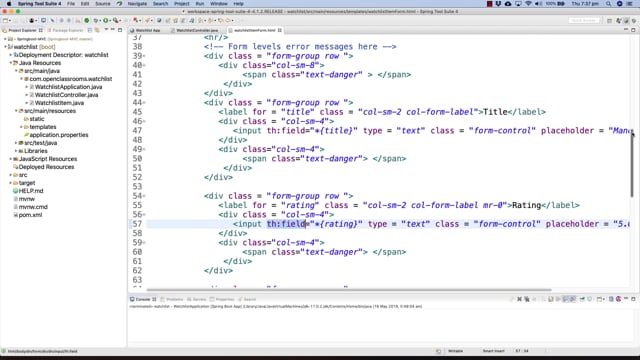Click the monitor icon in the main toolbar
The width and height of the screenshot is (640, 360).
click(44, 20)
